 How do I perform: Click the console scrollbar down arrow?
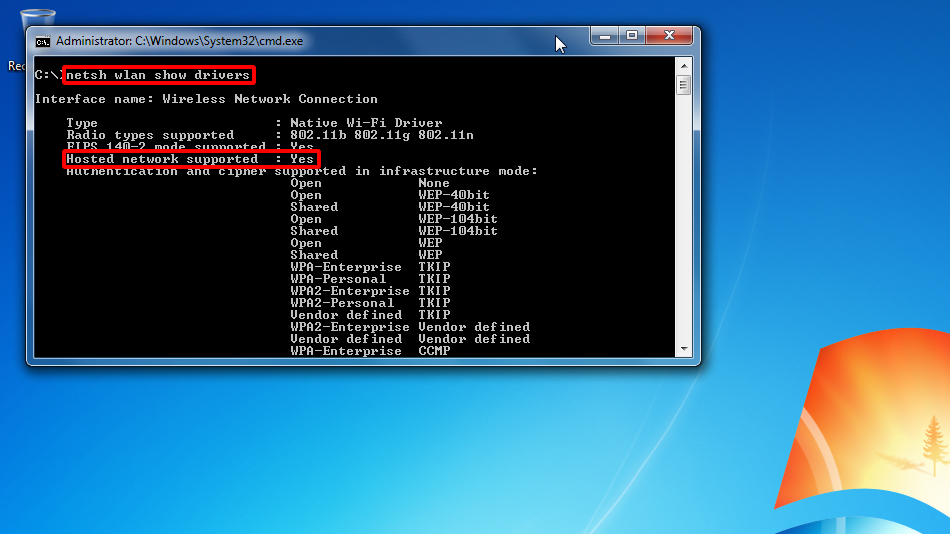tap(684, 349)
